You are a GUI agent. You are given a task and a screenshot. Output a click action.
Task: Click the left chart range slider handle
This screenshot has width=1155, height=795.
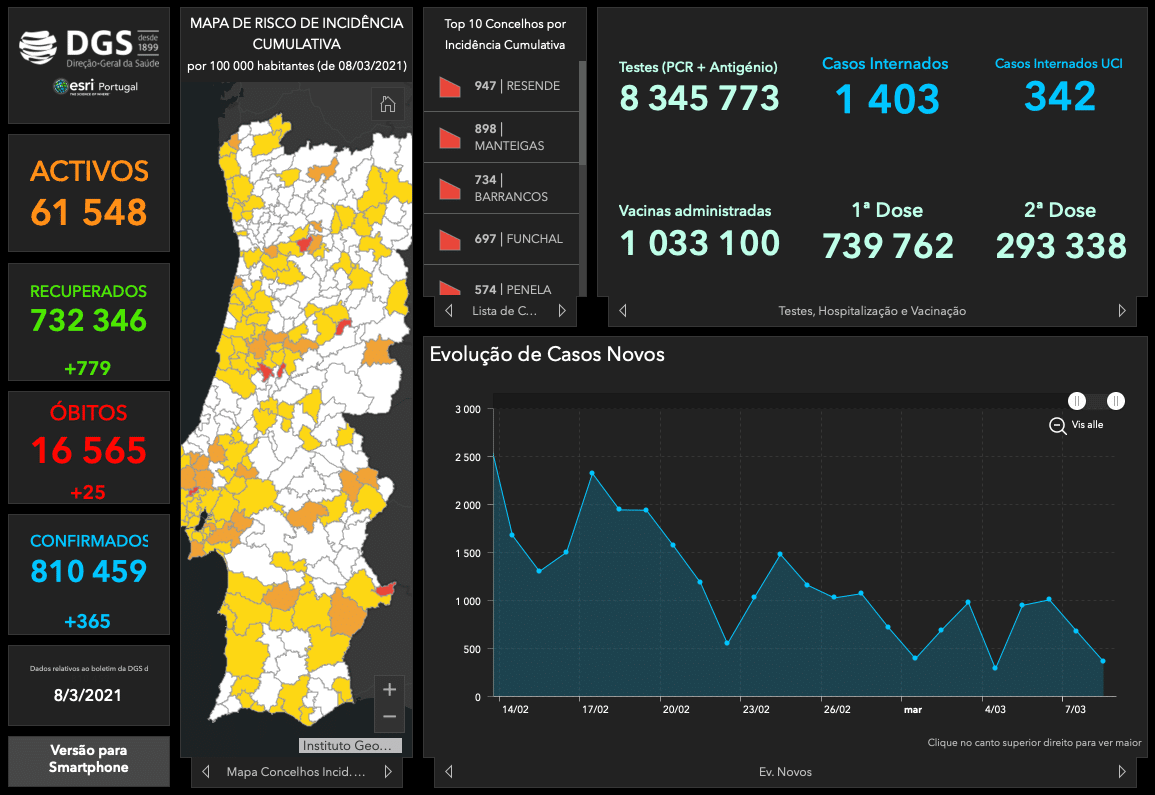click(x=1077, y=401)
